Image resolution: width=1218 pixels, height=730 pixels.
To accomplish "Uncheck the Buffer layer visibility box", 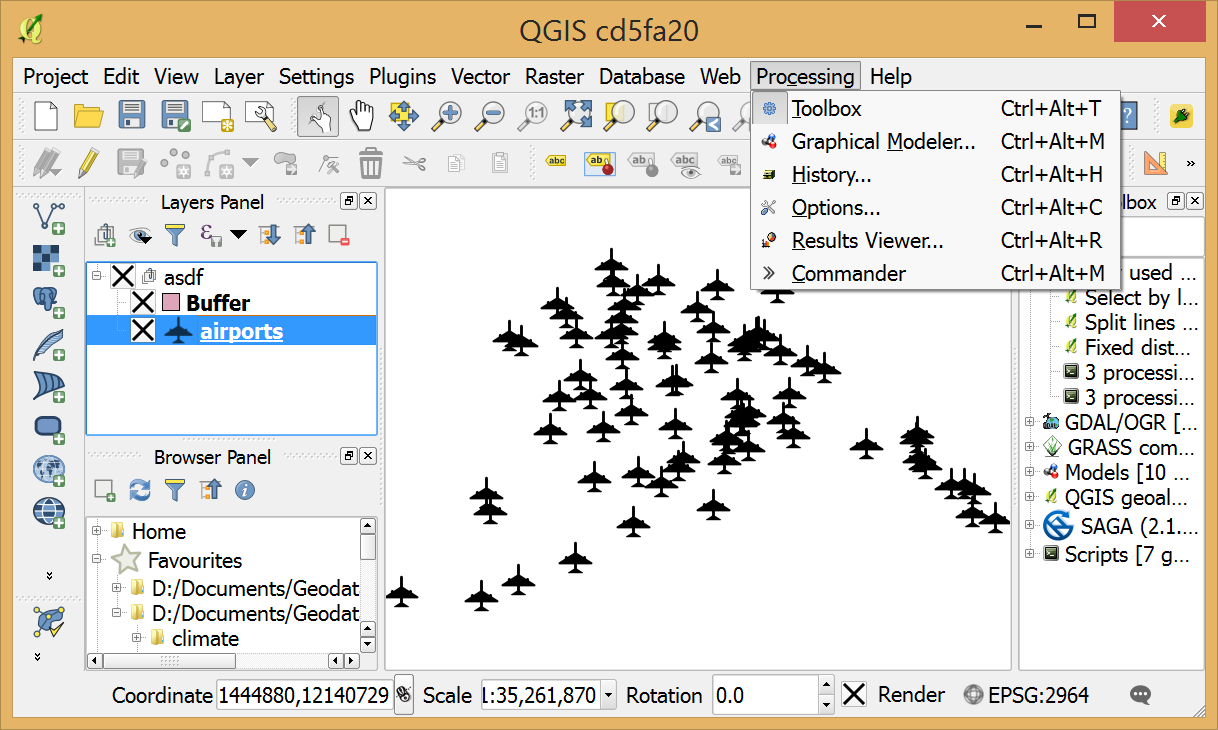I will pos(143,303).
